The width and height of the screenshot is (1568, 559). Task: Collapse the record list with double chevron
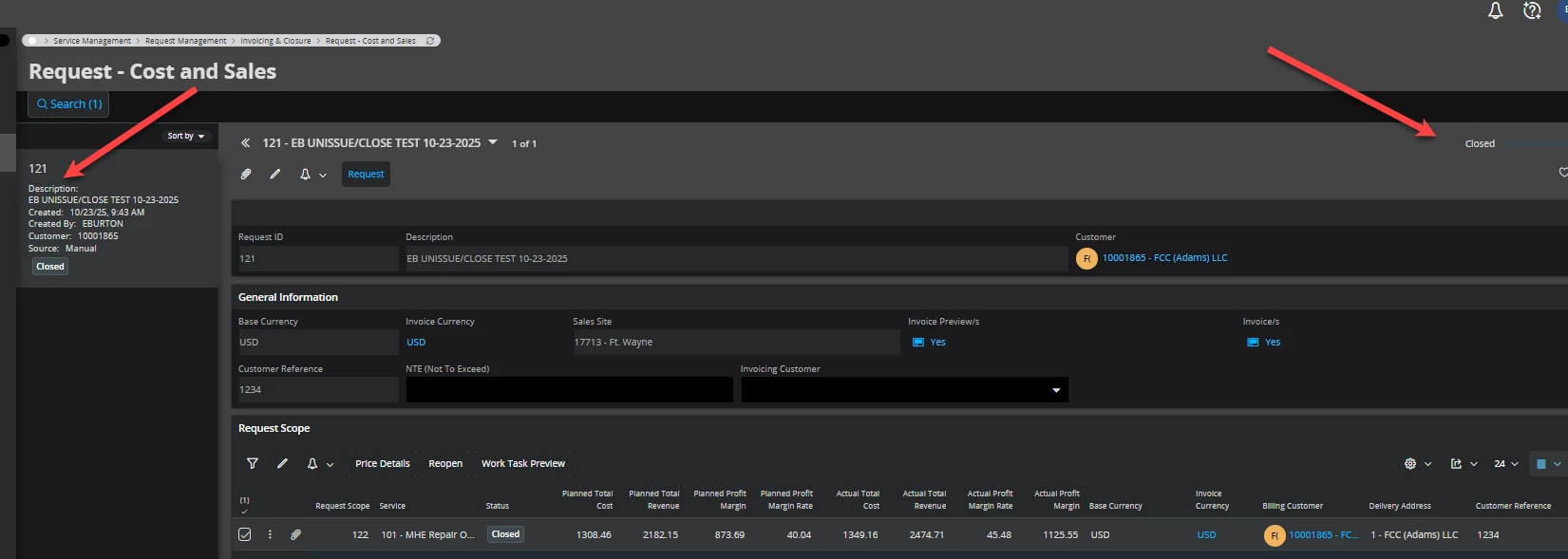point(245,143)
